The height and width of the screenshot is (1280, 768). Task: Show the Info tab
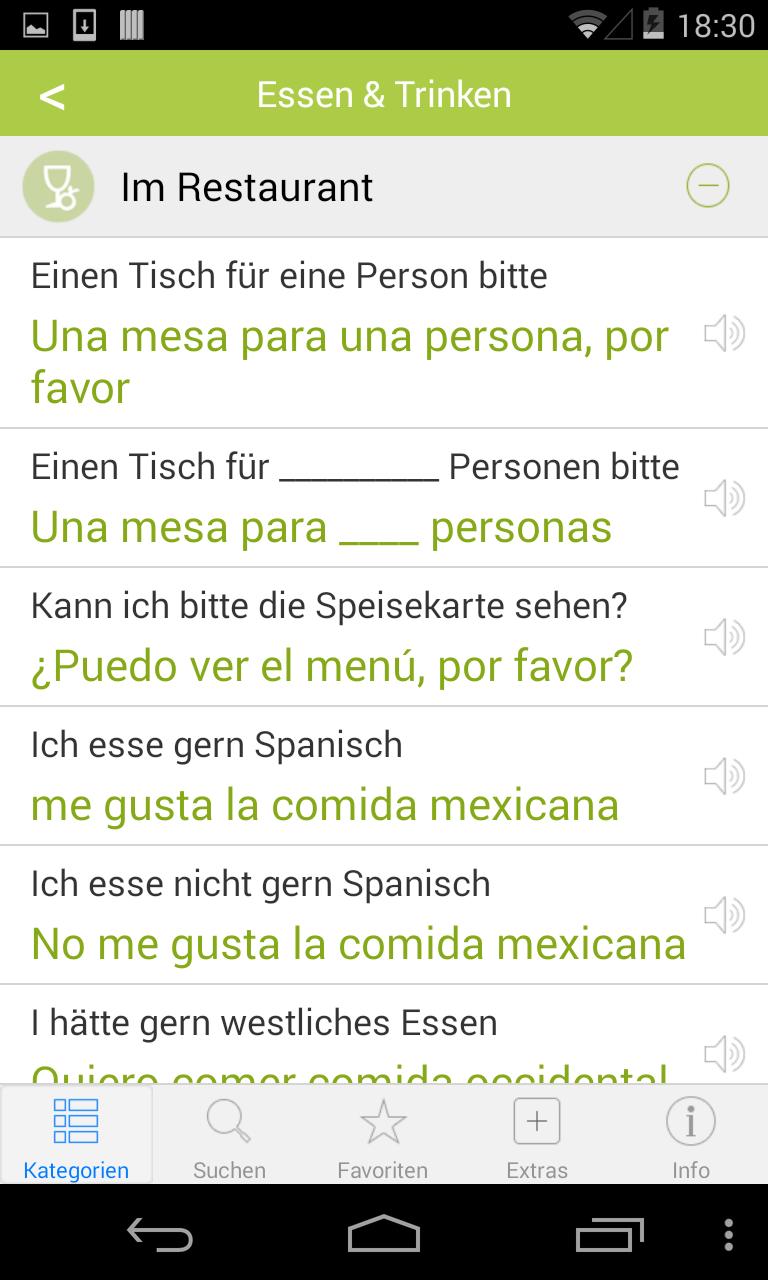pos(691,1135)
